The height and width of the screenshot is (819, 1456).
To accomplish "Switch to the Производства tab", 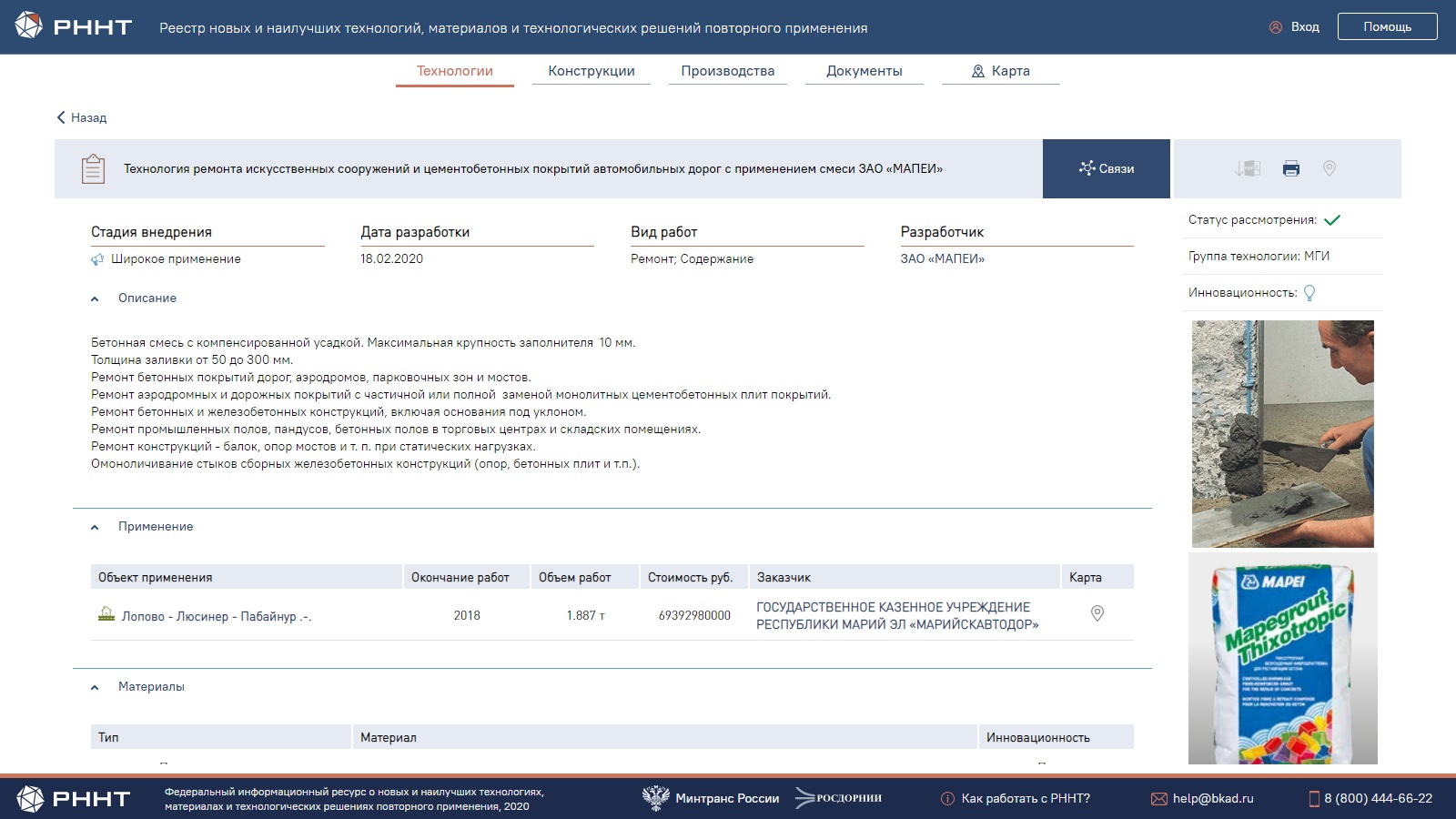I will [728, 71].
